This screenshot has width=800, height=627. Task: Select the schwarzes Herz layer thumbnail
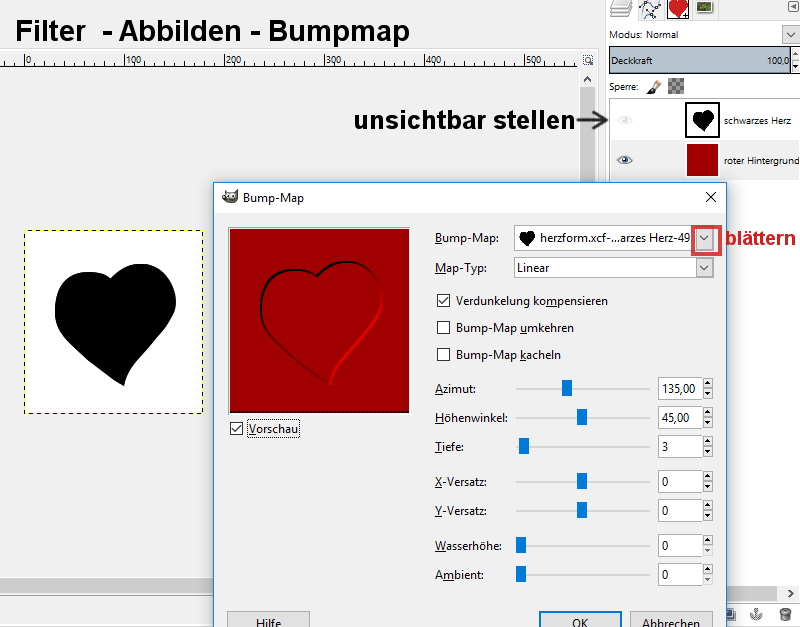702,120
